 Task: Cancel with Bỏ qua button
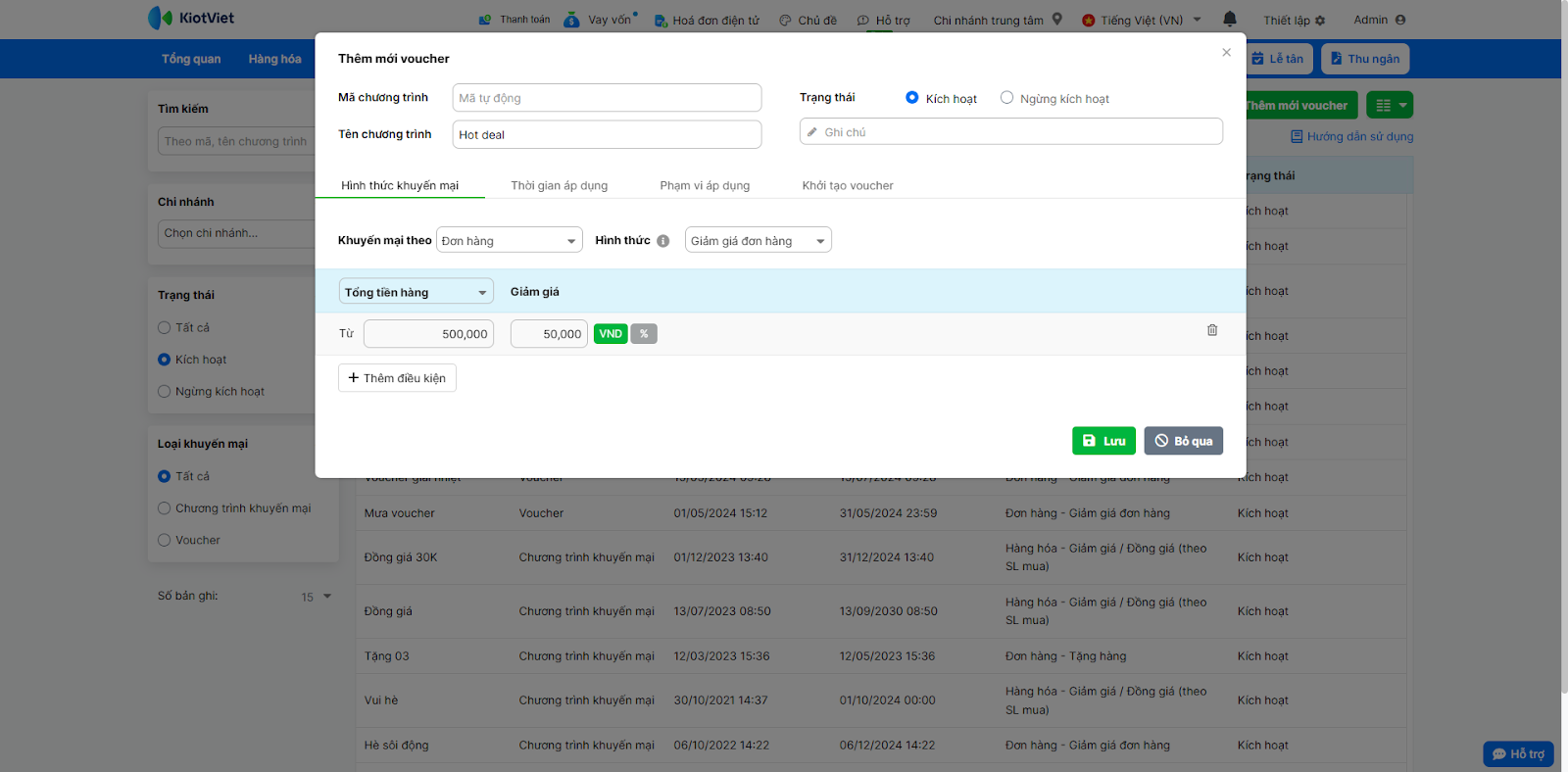point(1184,441)
